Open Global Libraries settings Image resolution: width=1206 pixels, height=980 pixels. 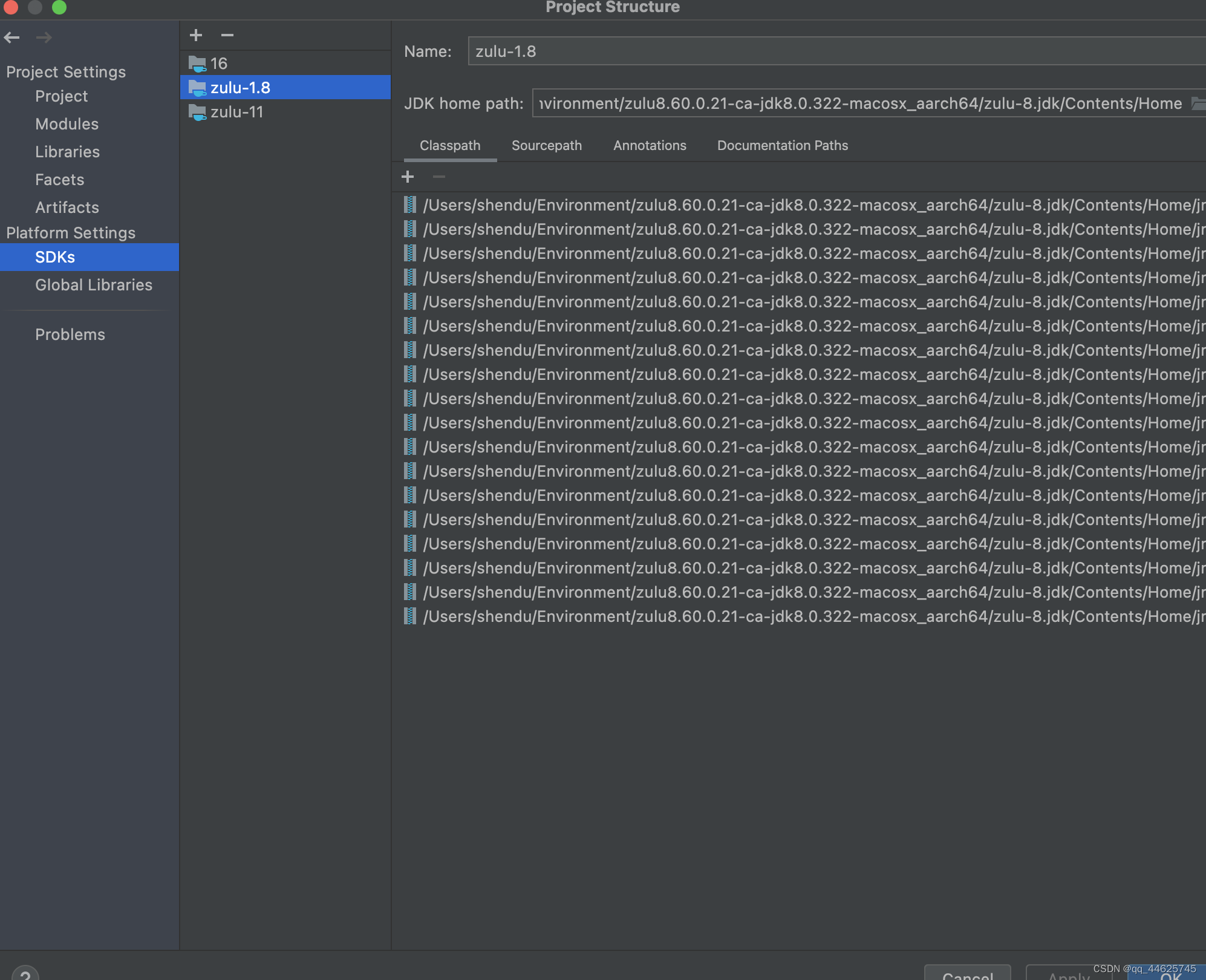93,285
